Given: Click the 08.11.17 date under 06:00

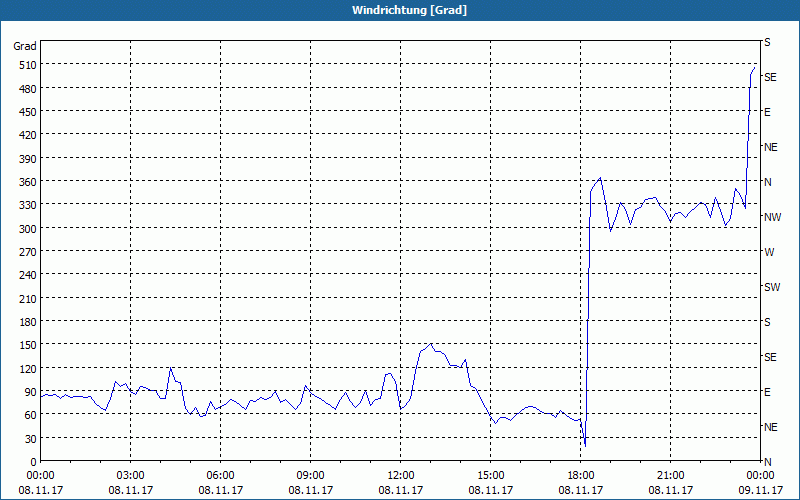Looking at the screenshot, I should 220,491.
